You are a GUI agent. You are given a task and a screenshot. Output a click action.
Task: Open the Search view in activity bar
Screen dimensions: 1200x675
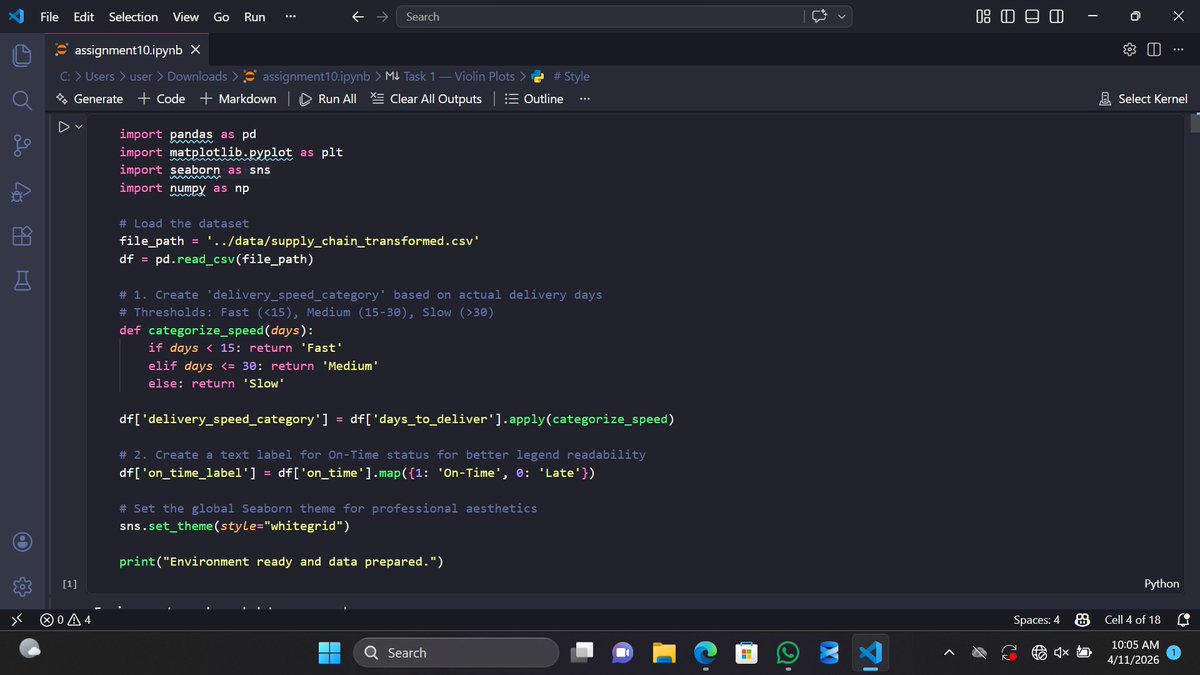pyautogui.click(x=22, y=99)
